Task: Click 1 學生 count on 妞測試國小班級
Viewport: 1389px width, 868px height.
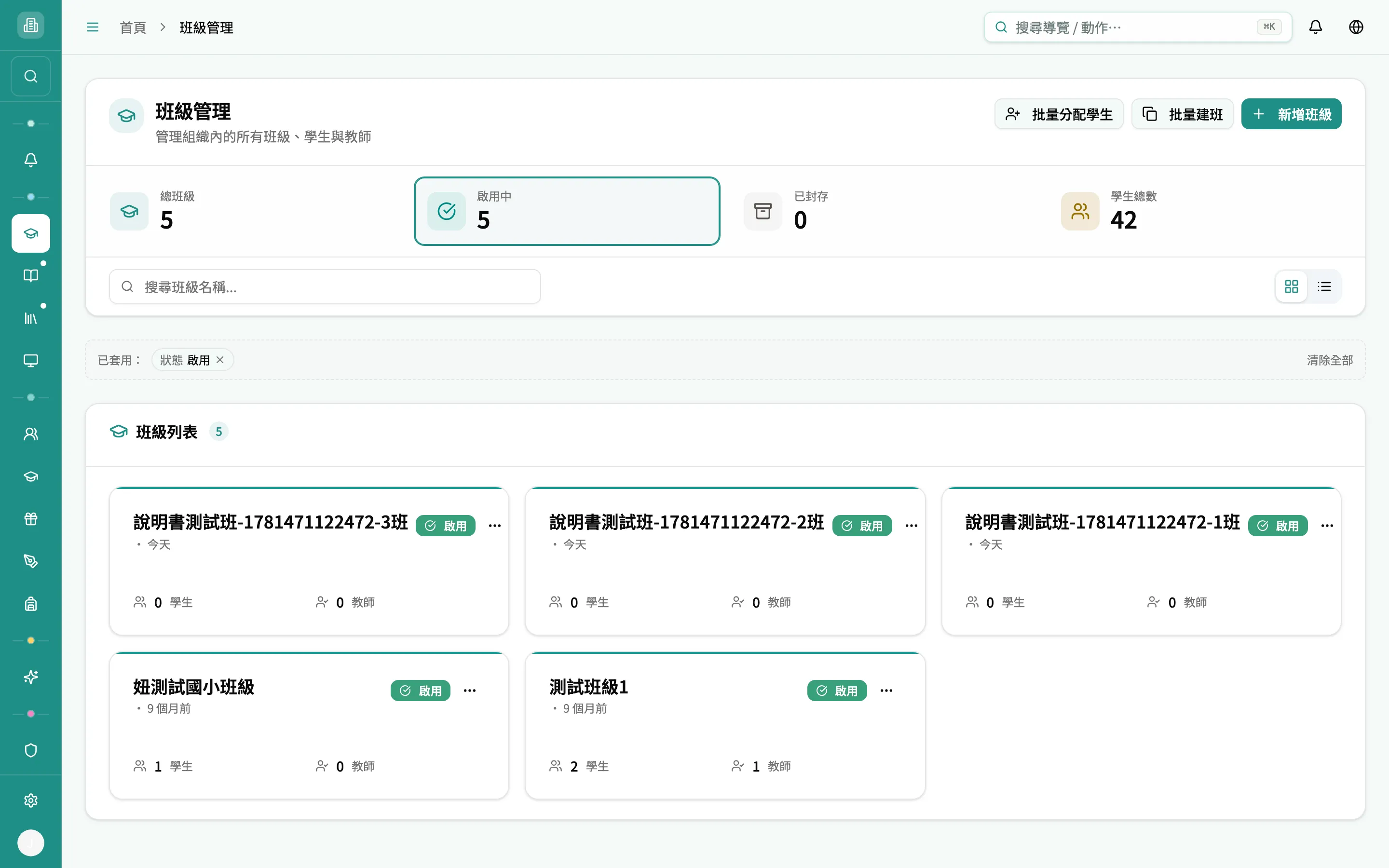Action: [x=163, y=766]
